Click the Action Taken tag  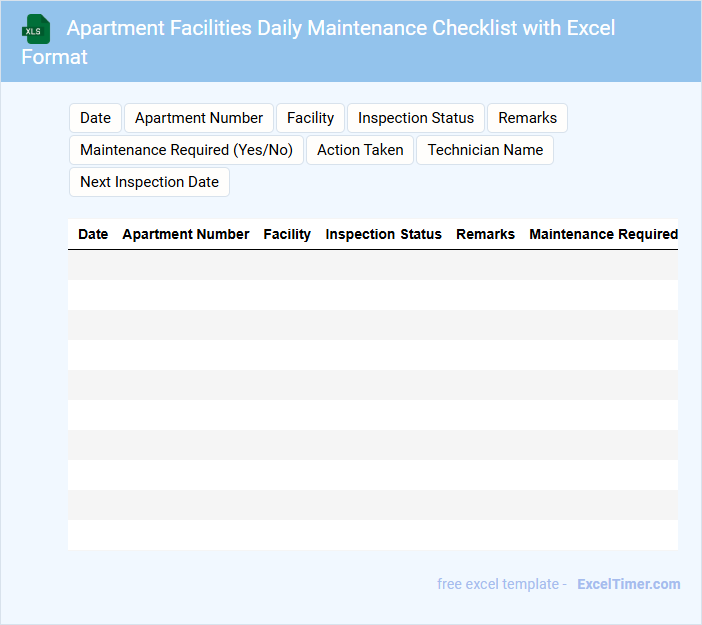tap(360, 150)
